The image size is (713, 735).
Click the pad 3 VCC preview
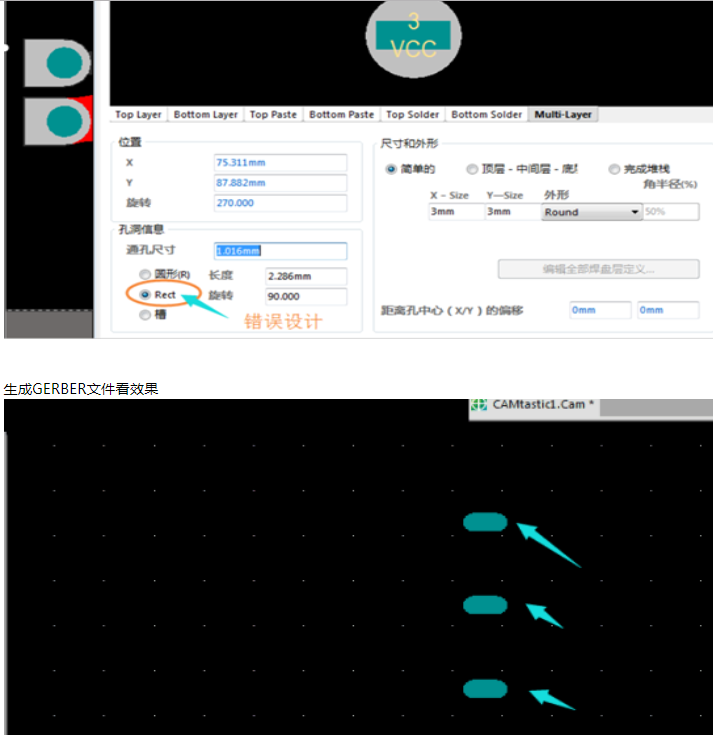coord(414,38)
